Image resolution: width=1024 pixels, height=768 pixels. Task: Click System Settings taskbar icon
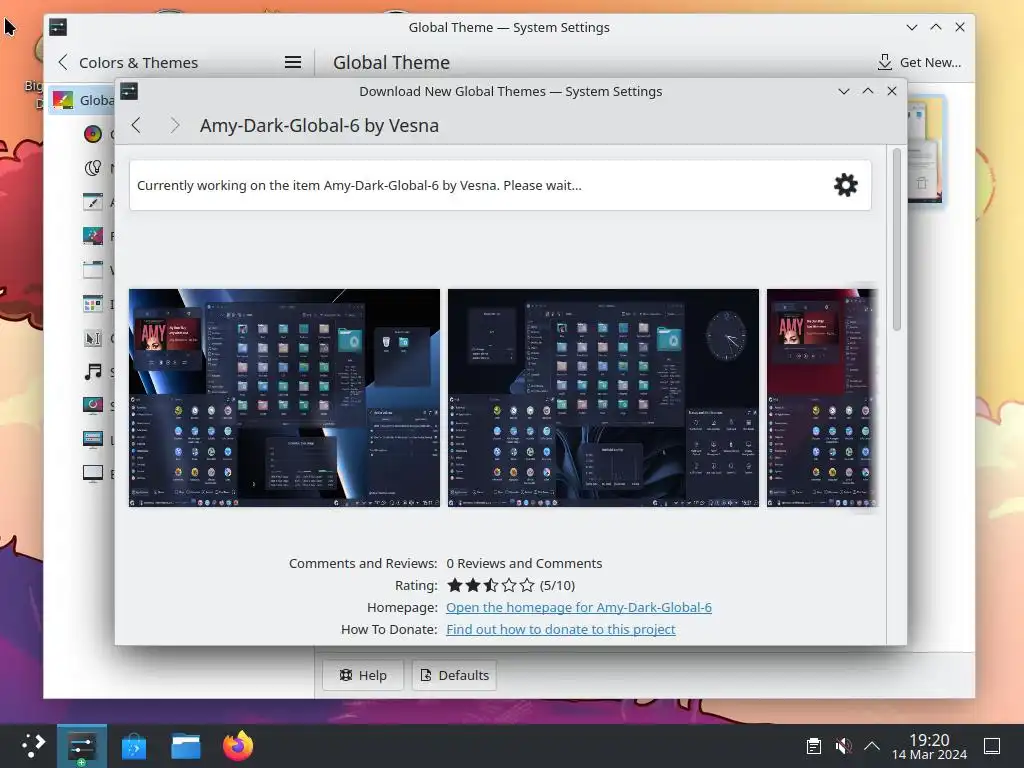pos(82,746)
